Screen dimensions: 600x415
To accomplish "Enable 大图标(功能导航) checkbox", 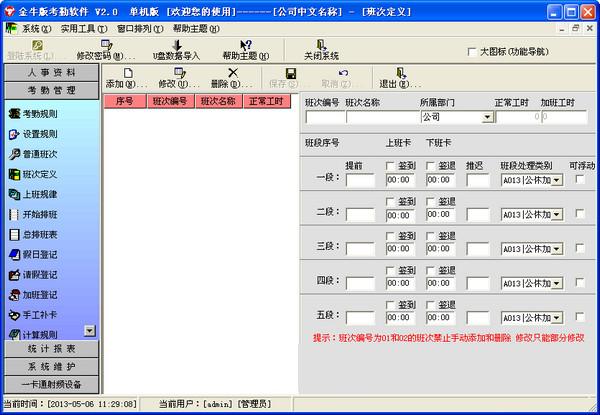I will click(472, 52).
